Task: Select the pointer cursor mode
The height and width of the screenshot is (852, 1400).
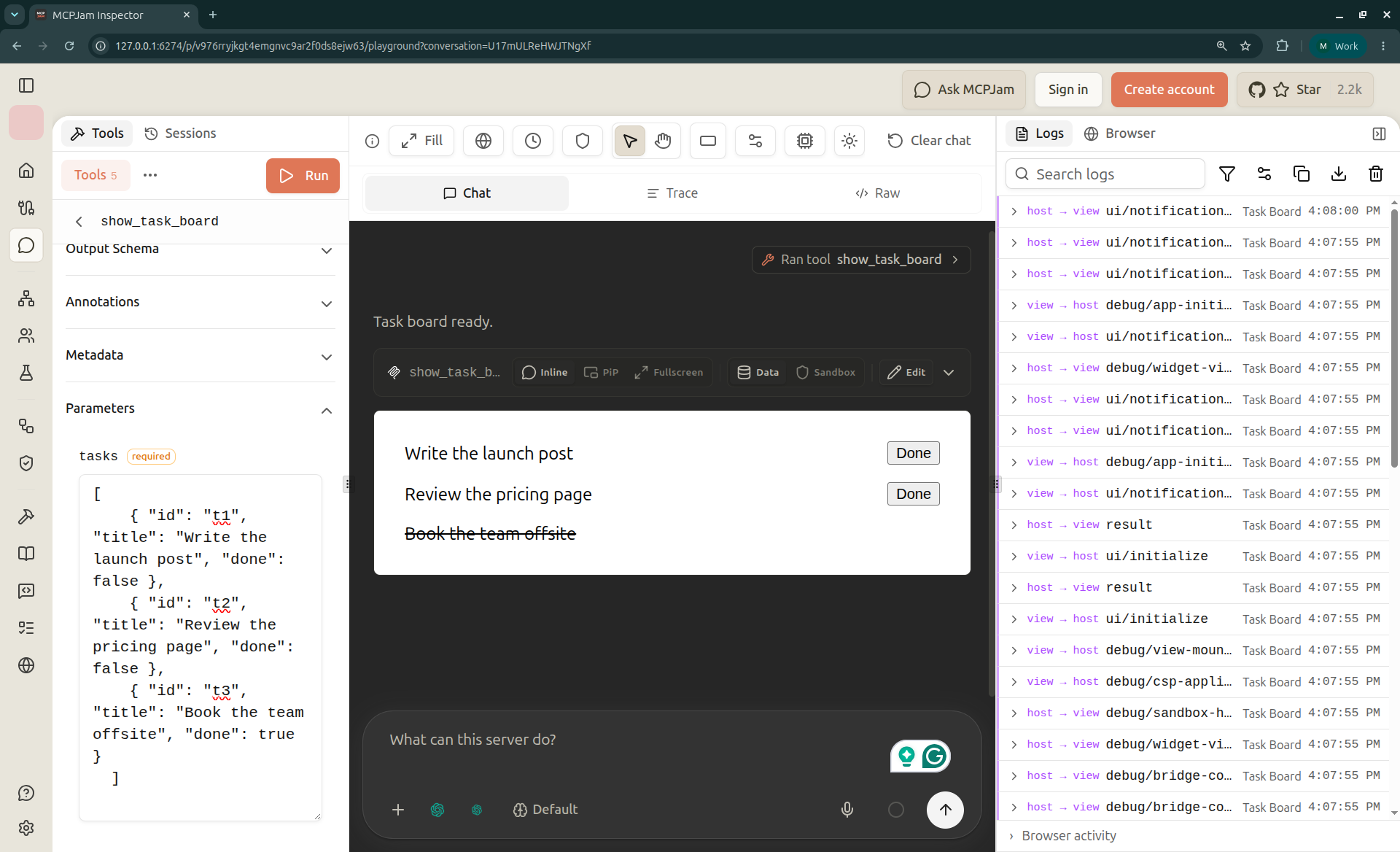Action: 630,141
